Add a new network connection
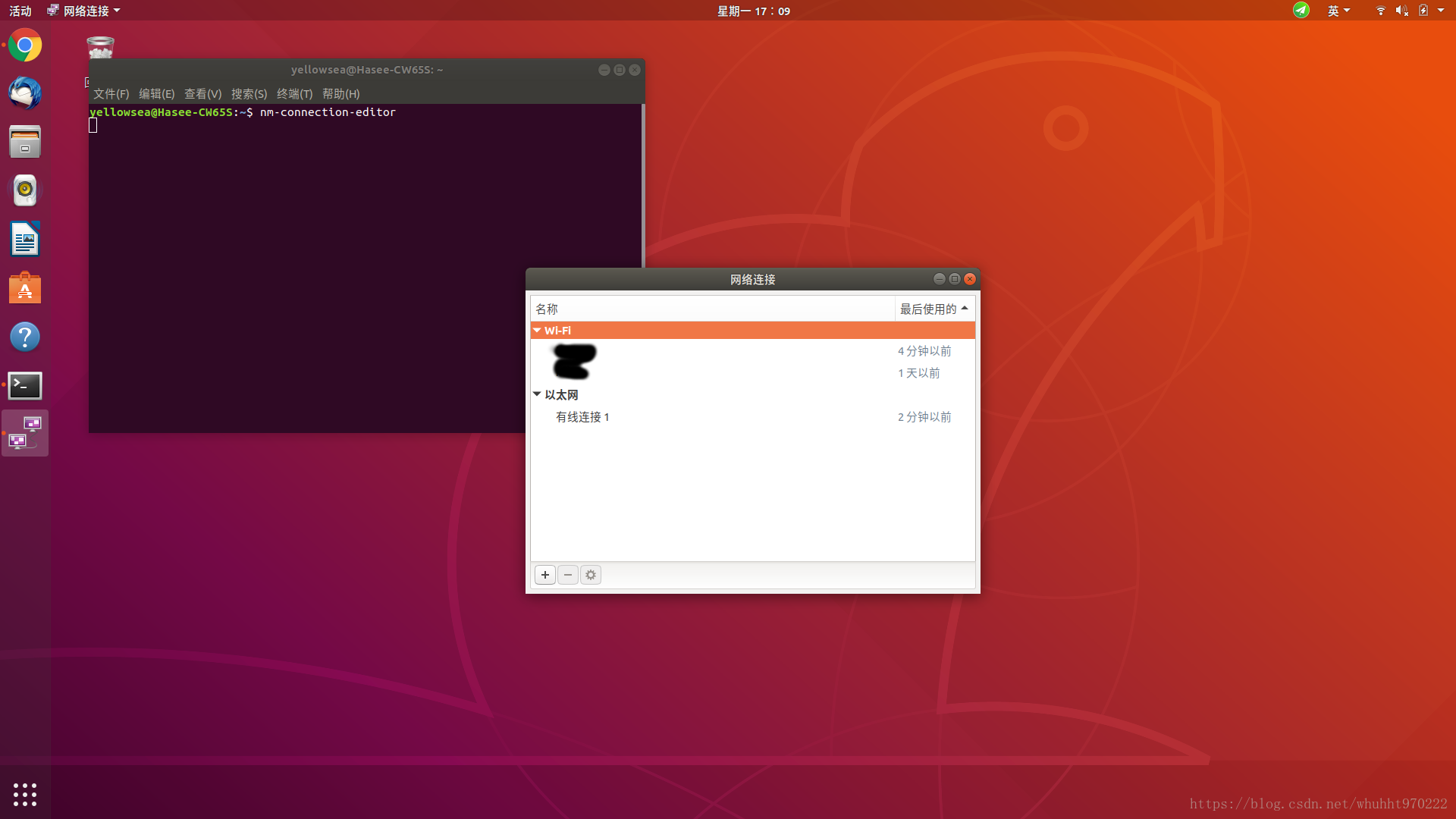The height and width of the screenshot is (819, 1456). pos(544,575)
